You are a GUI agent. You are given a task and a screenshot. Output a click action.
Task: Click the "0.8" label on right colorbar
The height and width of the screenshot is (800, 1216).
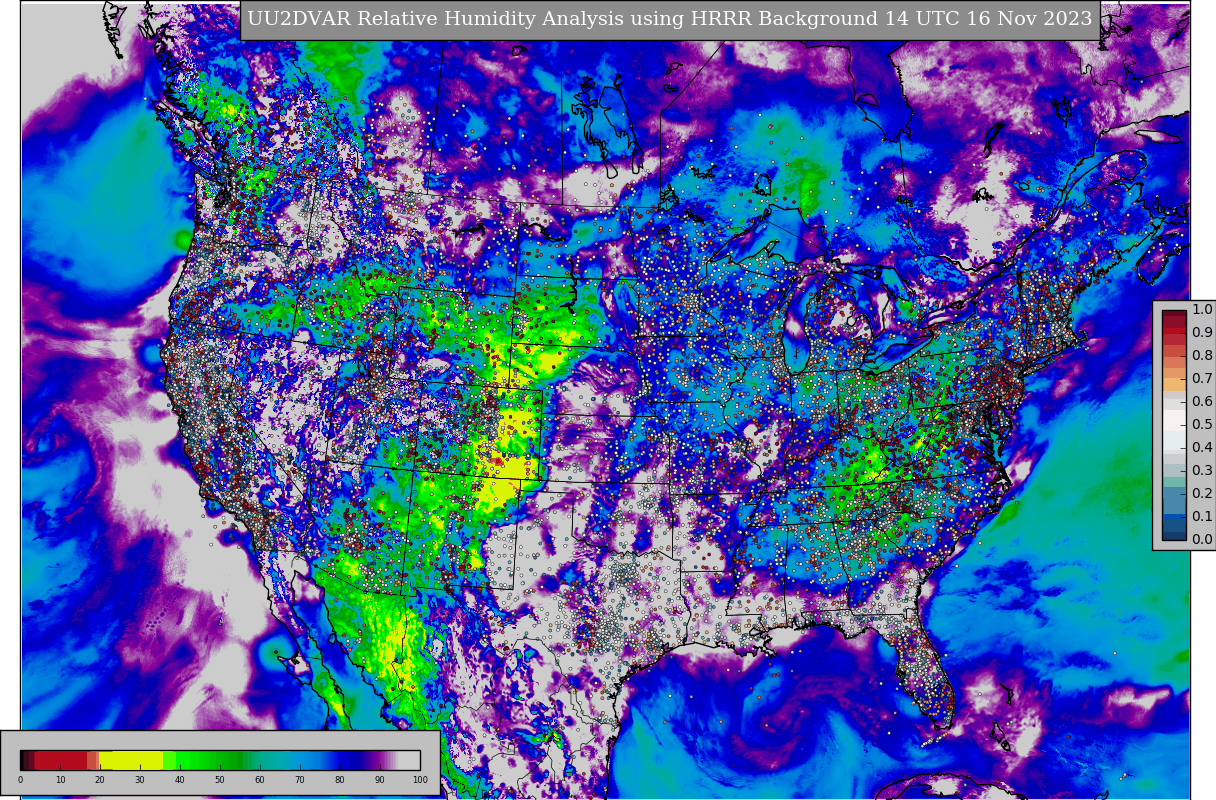pyautogui.click(x=1202, y=355)
